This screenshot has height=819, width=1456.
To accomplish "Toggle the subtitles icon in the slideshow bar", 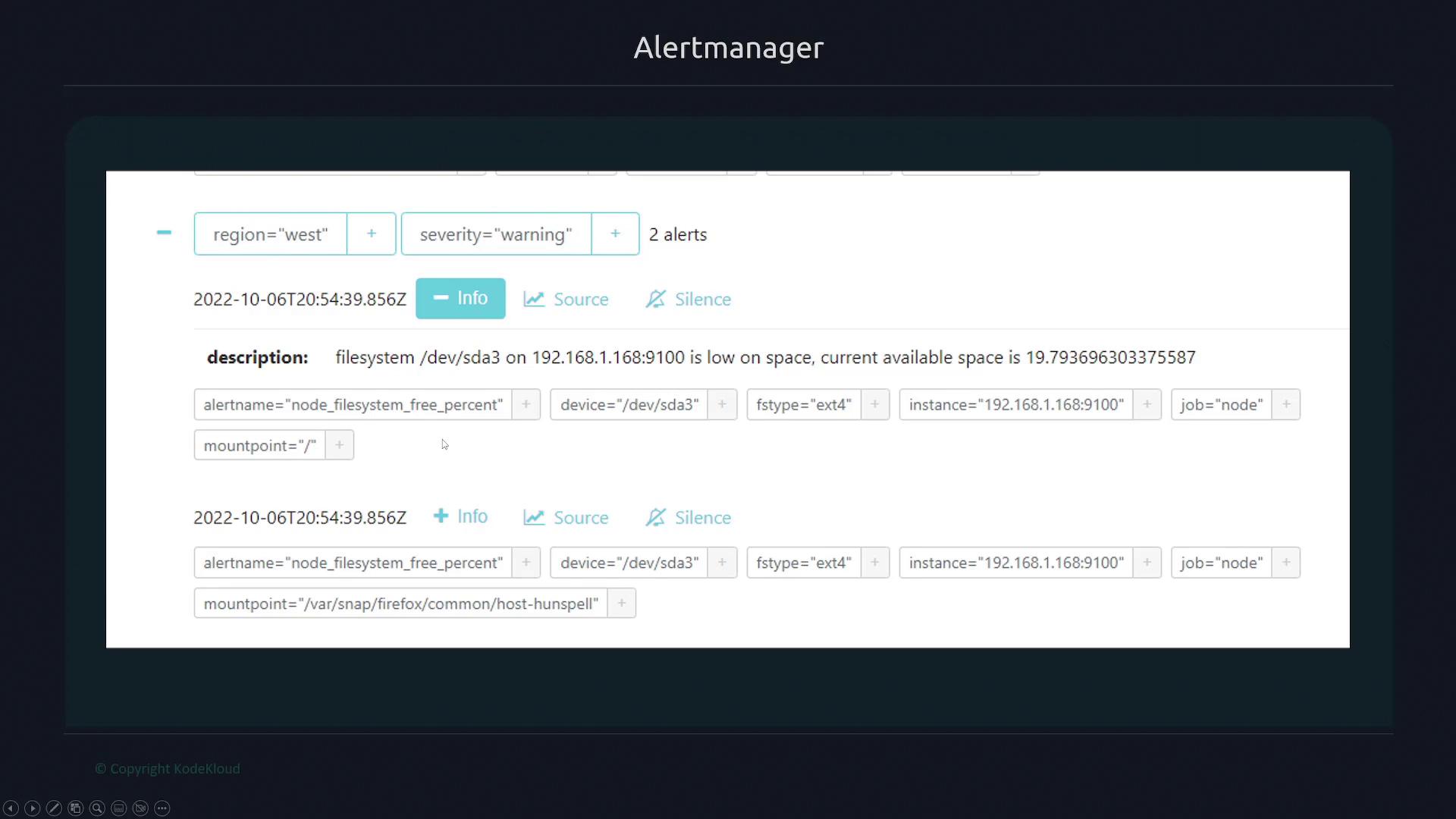I will click(x=119, y=808).
